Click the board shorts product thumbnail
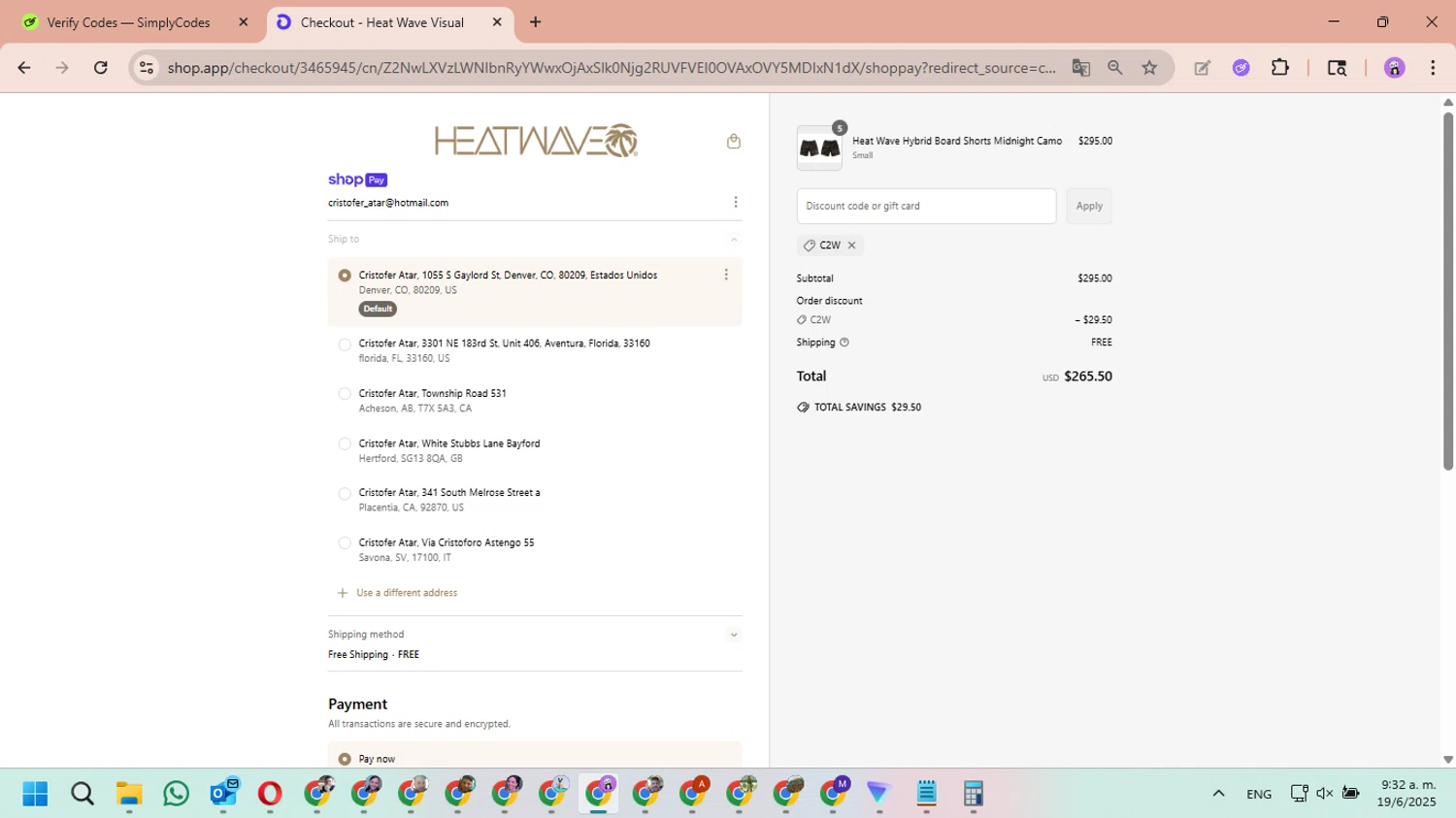 819,147
